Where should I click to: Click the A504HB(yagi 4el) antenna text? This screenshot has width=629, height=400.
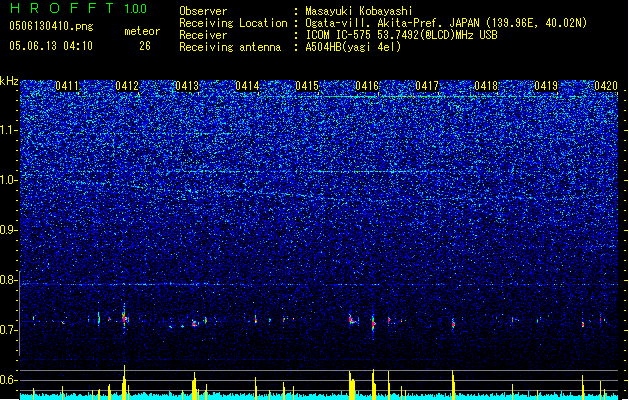click(353, 47)
